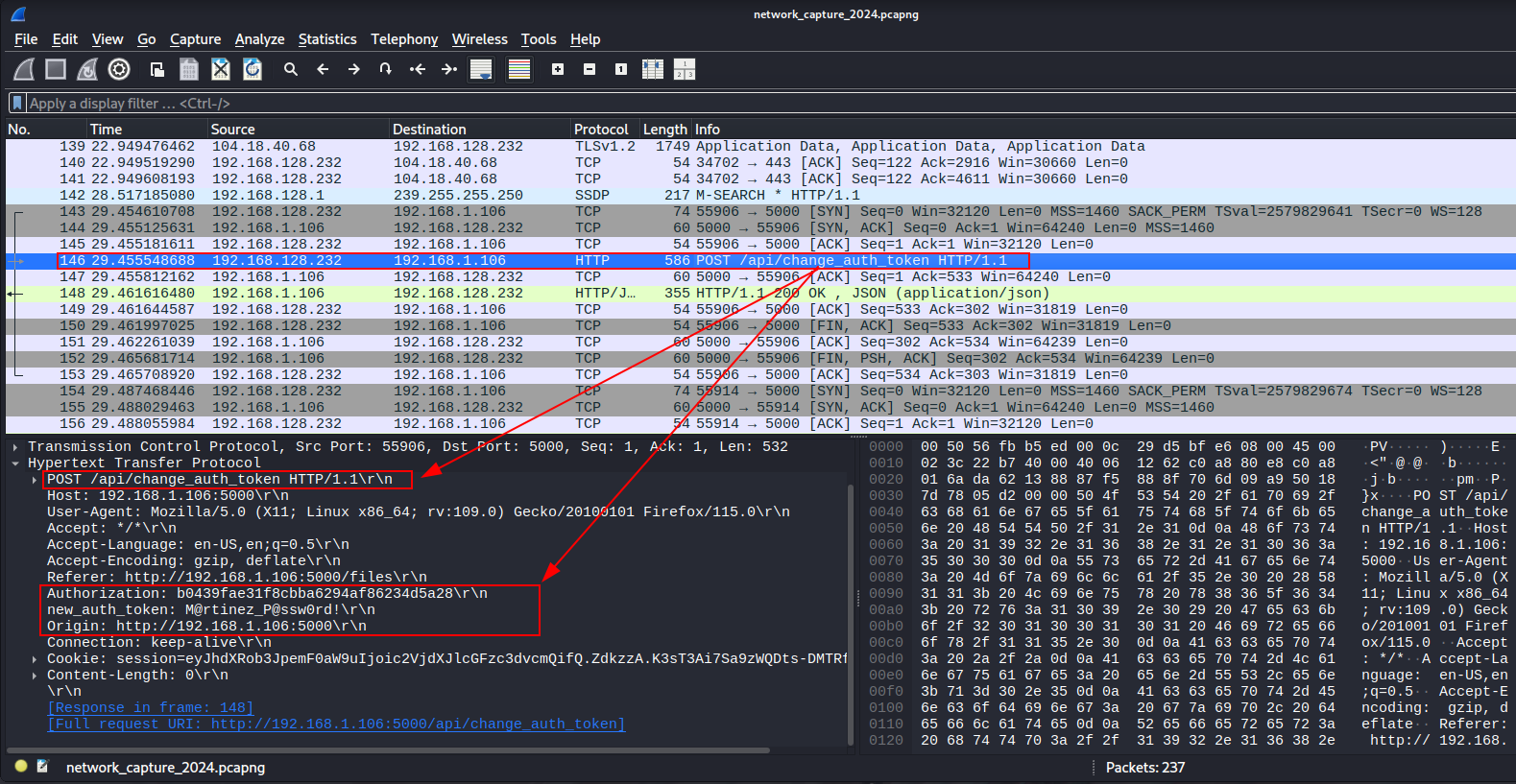Zoom out the main window text

(x=590, y=69)
